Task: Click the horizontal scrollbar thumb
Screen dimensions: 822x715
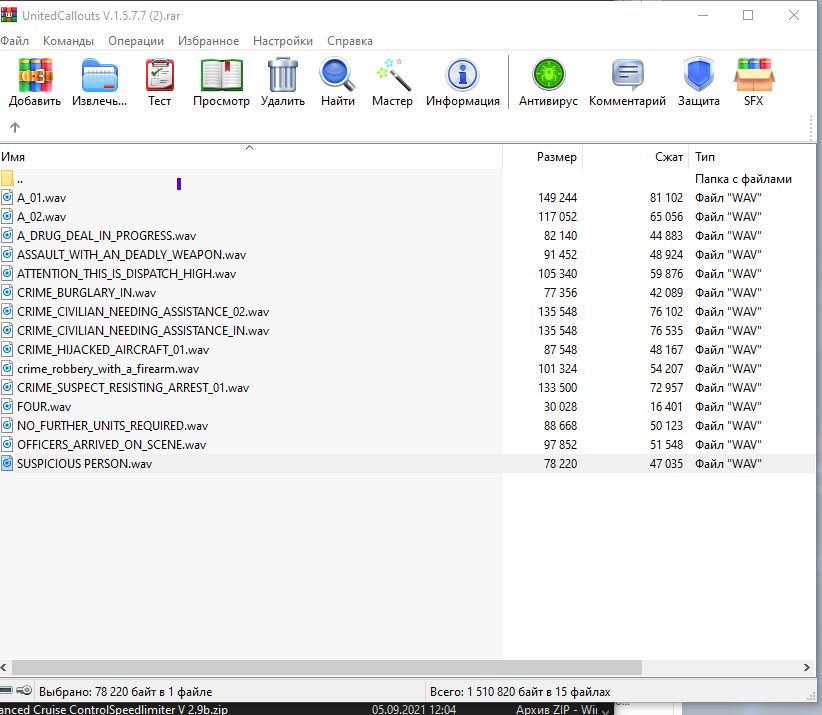Action: click(327, 667)
